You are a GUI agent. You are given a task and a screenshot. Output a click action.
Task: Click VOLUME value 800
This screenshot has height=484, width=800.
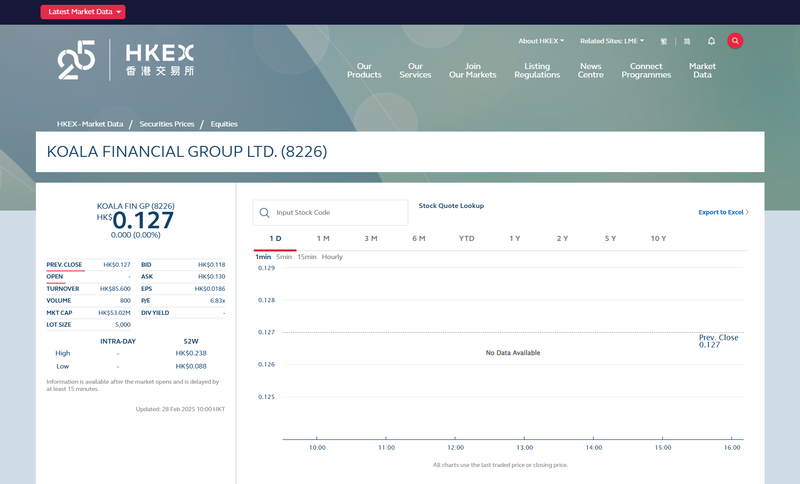click(x=126, y=301)
